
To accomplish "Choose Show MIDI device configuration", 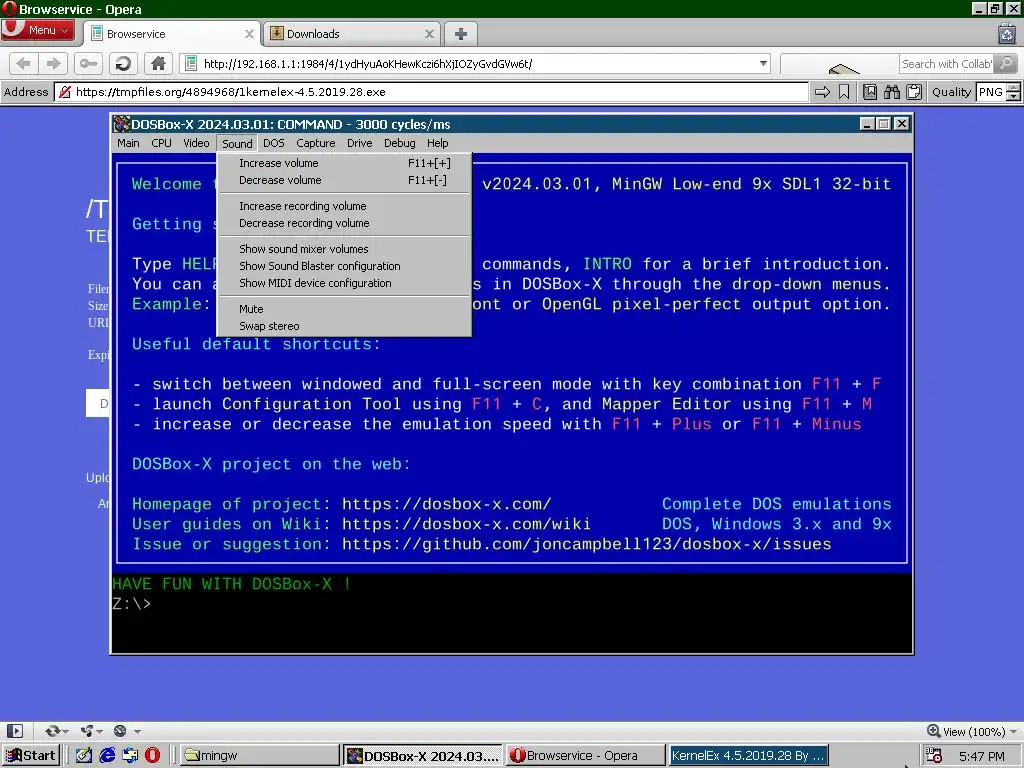I will pos(344,283).
